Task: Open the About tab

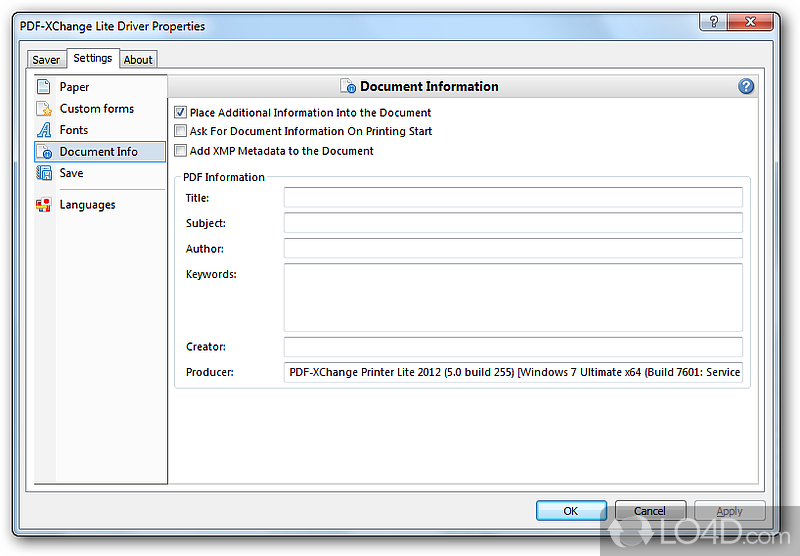Action: [x=138, y=60]
